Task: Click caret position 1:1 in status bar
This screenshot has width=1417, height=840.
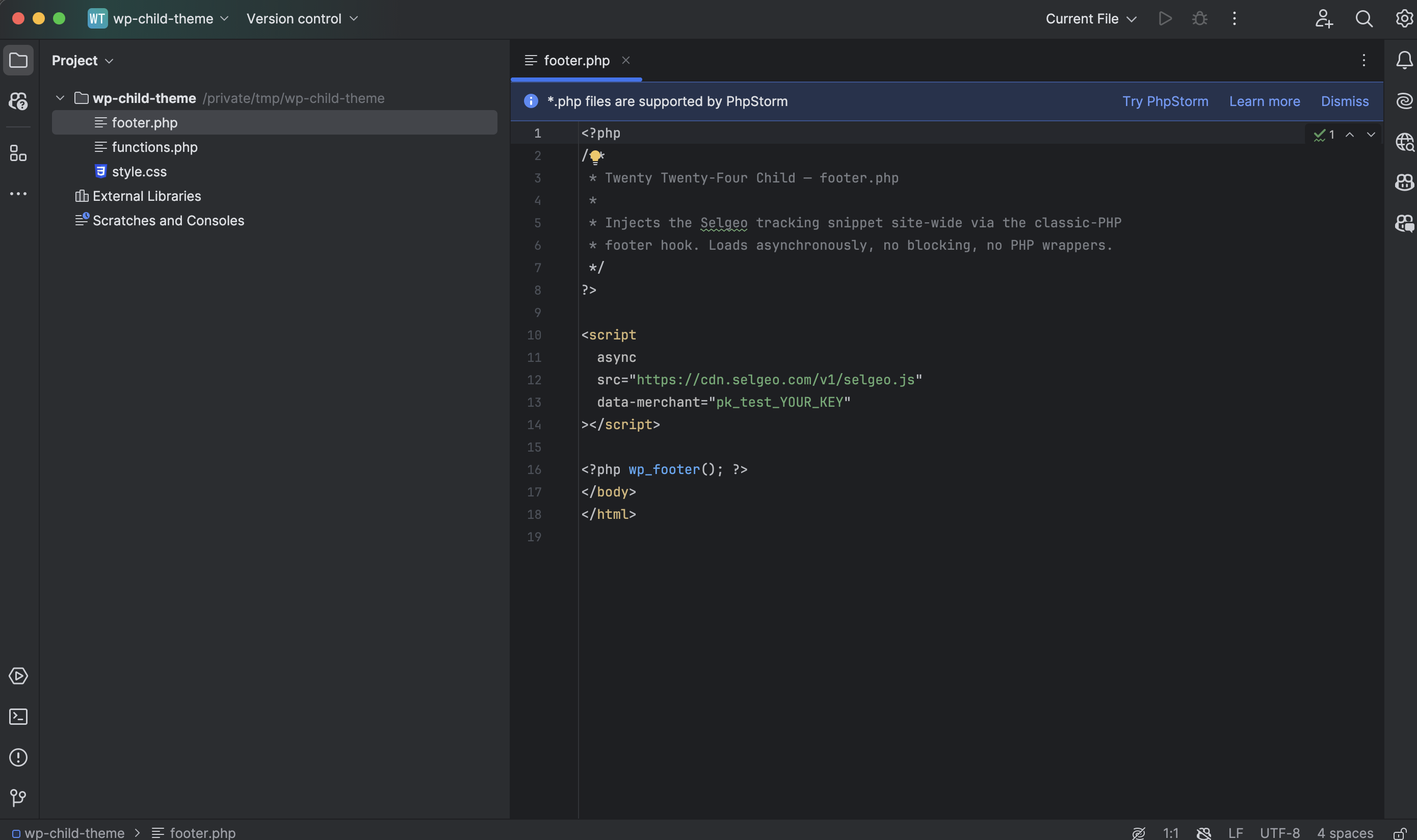Action: (x=1170, y=833)
